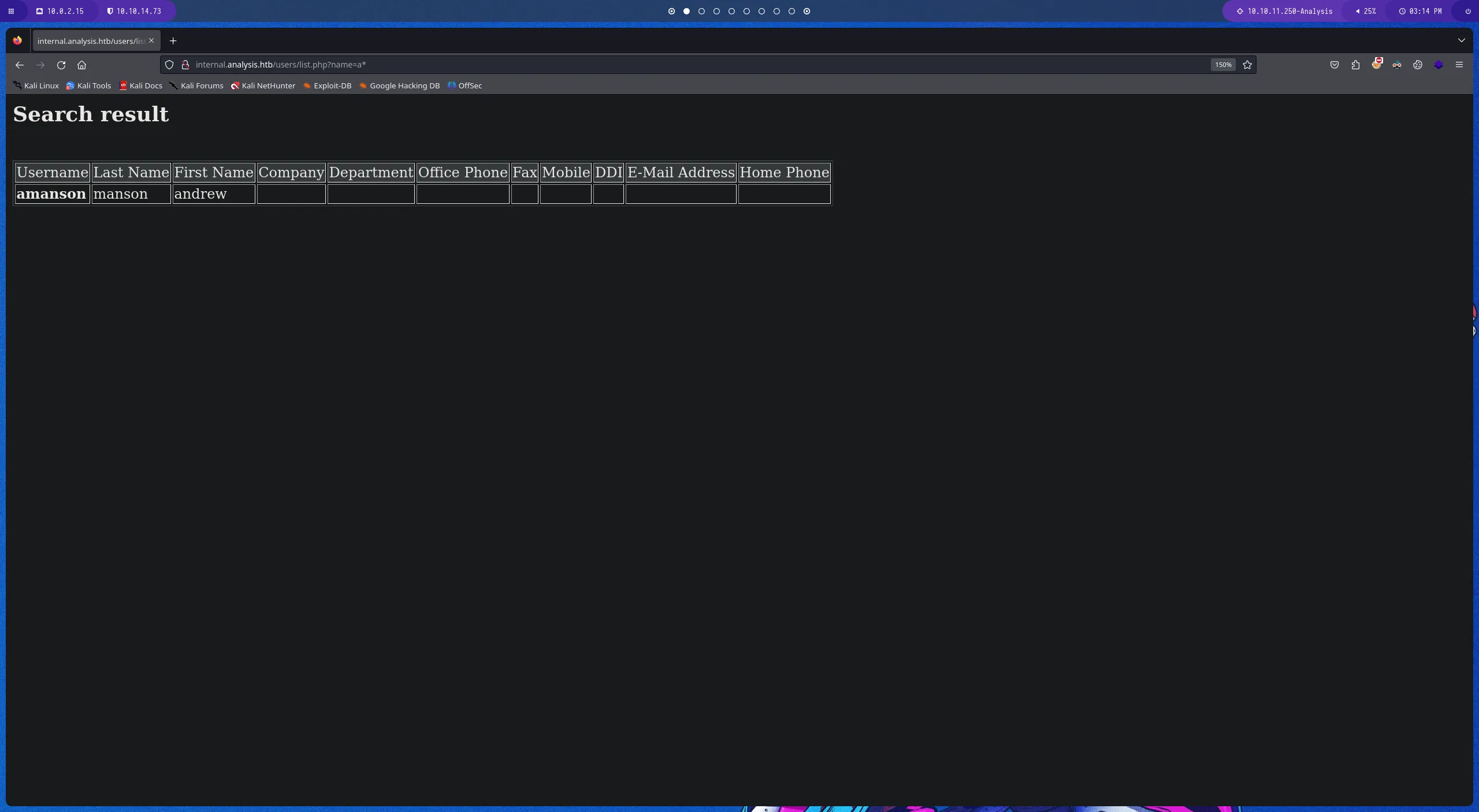This screenshot has height=812, width=1479.
Task: Open the clock showing 03:14 PM
Action: [1421, 11]
